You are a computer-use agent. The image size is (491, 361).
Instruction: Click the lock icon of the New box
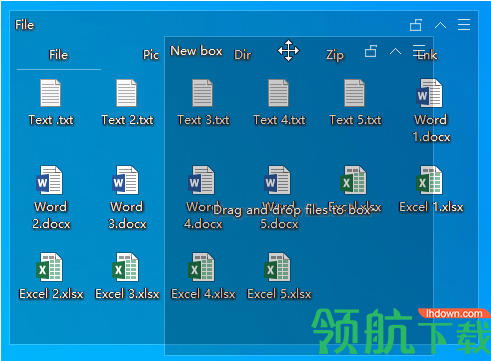(371, 51)
